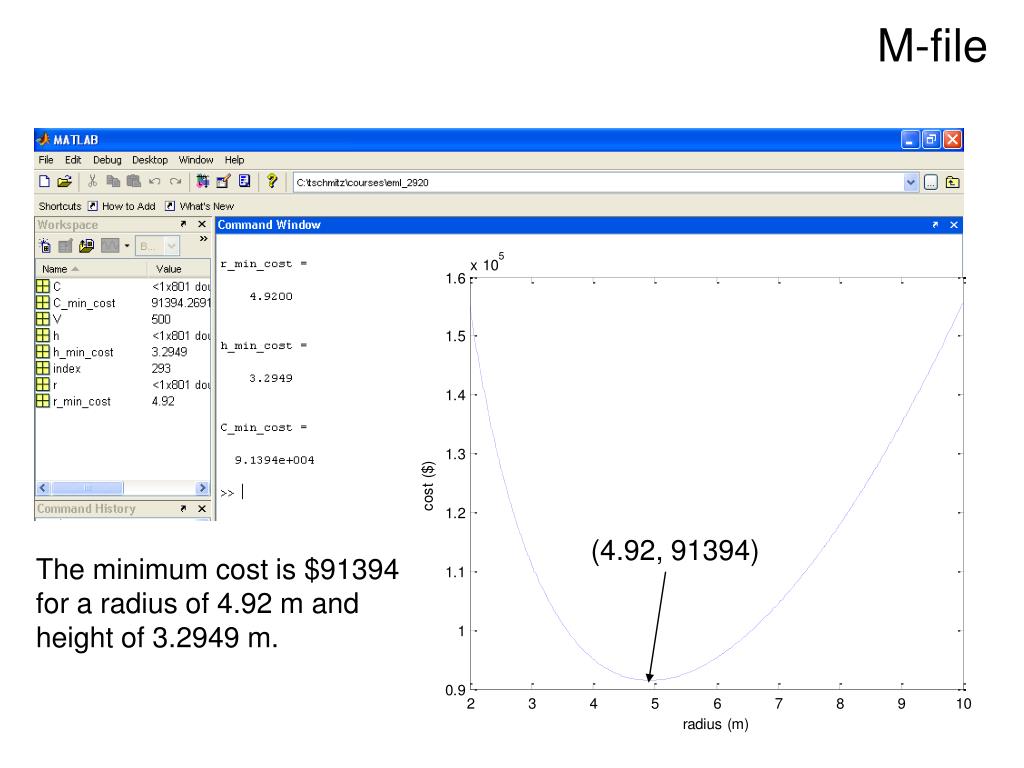Viewport: 1024px width, 768px height.
Task: Undock the Command Window
Action: pyautogui.click(x=935, y=225)
